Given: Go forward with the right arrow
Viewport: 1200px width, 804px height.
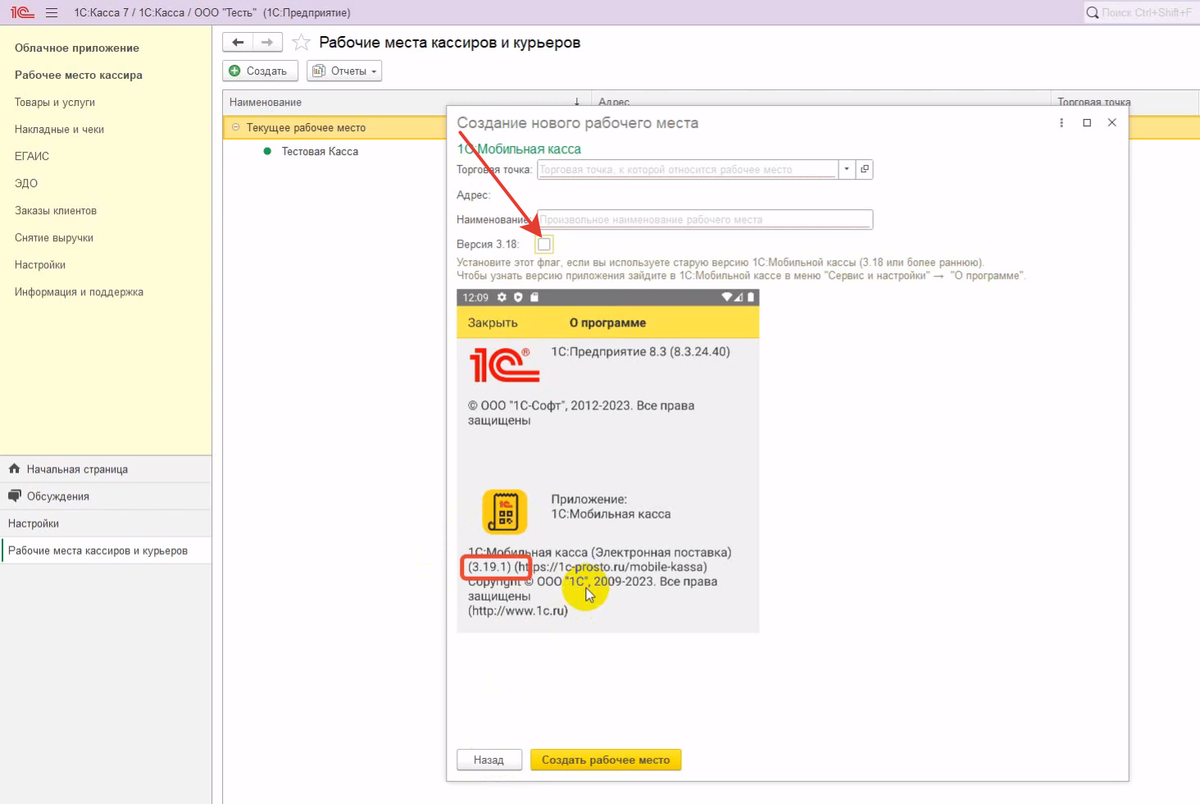Looking at the screenshot, I should 267,43.
